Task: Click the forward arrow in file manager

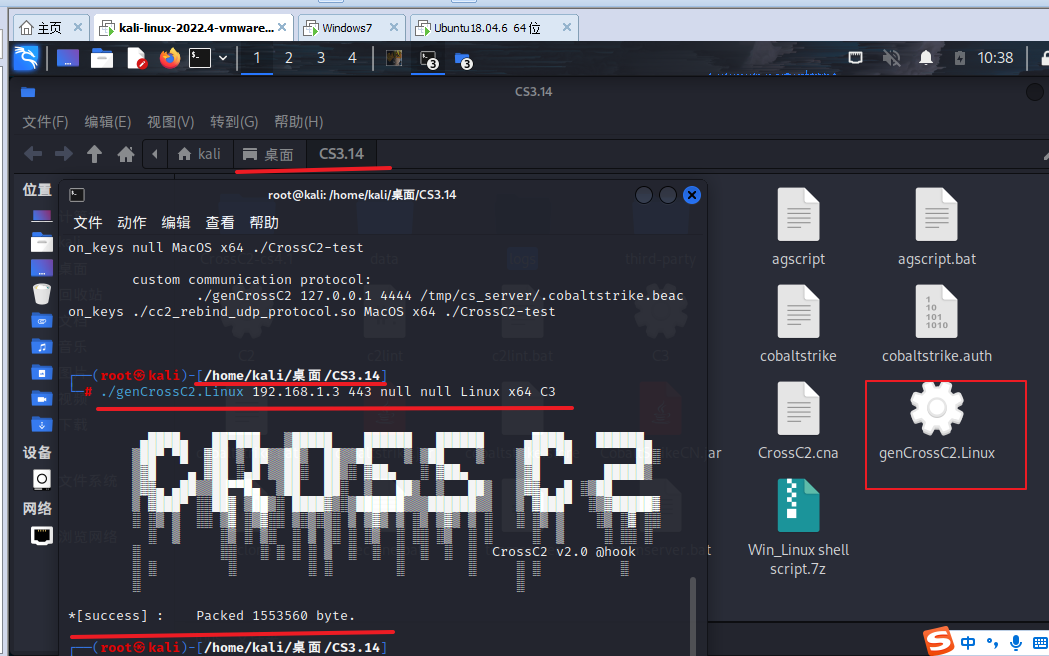Action: pos(64,154)
